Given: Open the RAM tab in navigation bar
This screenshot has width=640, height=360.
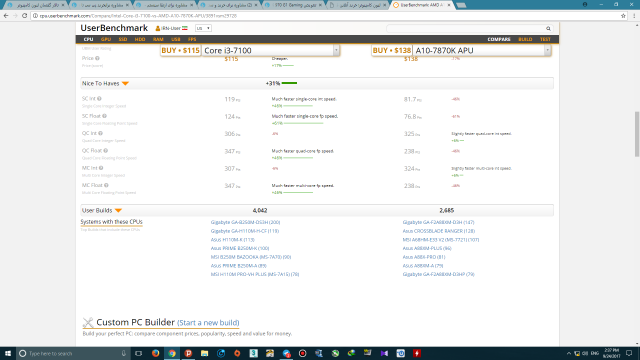Looking at the screenshot, I should [158, 39].
